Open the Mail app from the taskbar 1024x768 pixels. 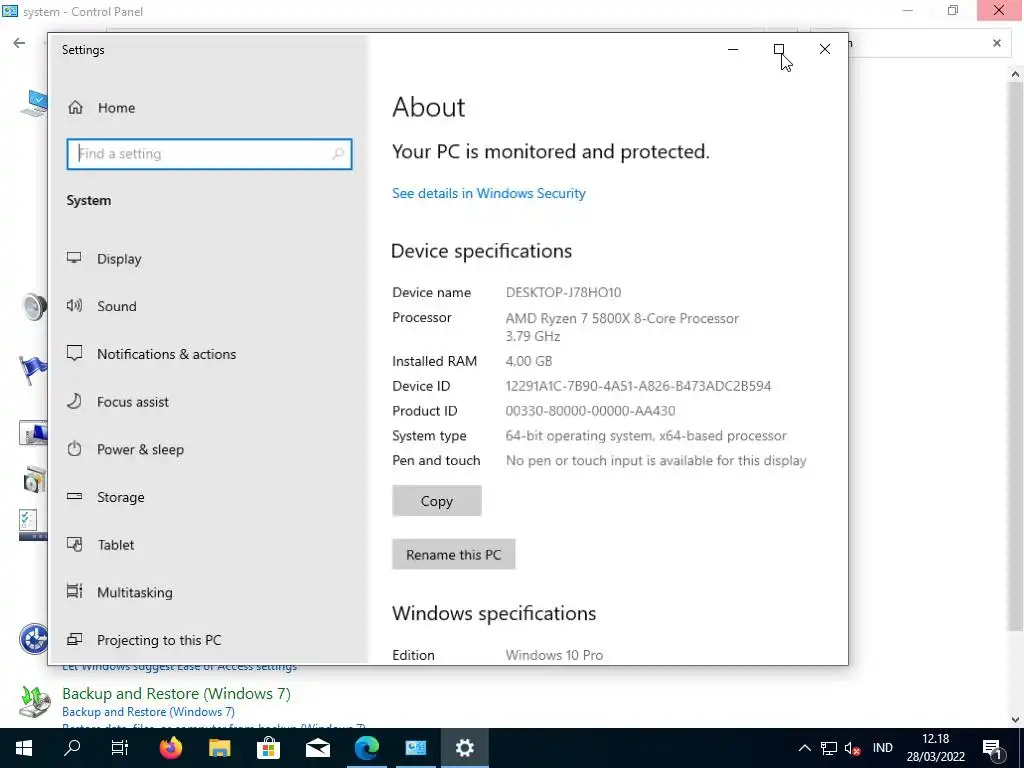pyautogui.click(x=318, y=748)
